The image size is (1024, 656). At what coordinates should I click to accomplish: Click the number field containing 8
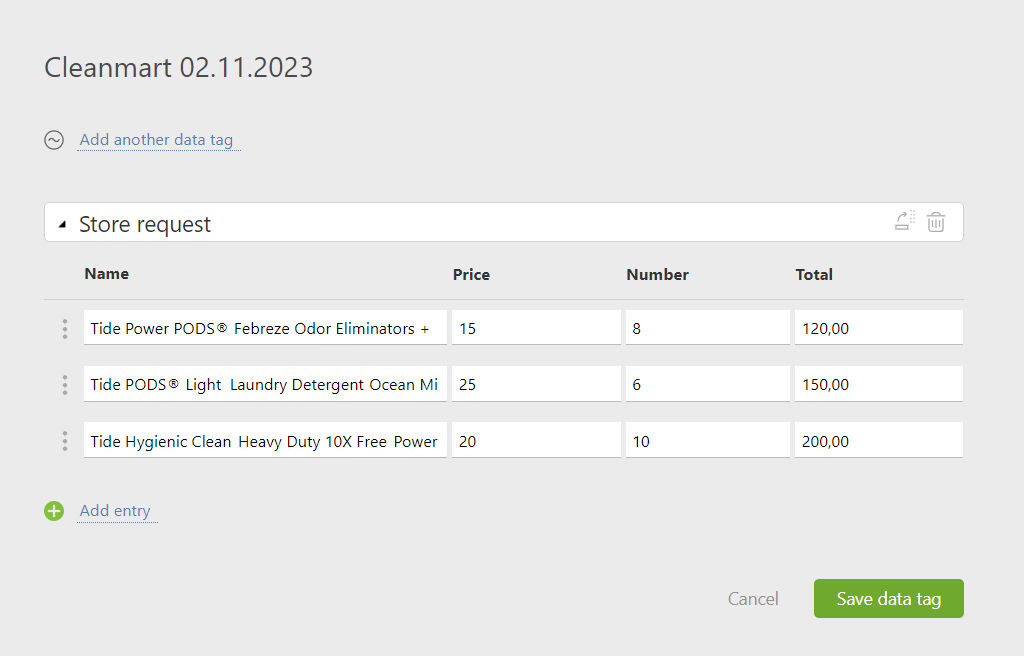(708, 327)
